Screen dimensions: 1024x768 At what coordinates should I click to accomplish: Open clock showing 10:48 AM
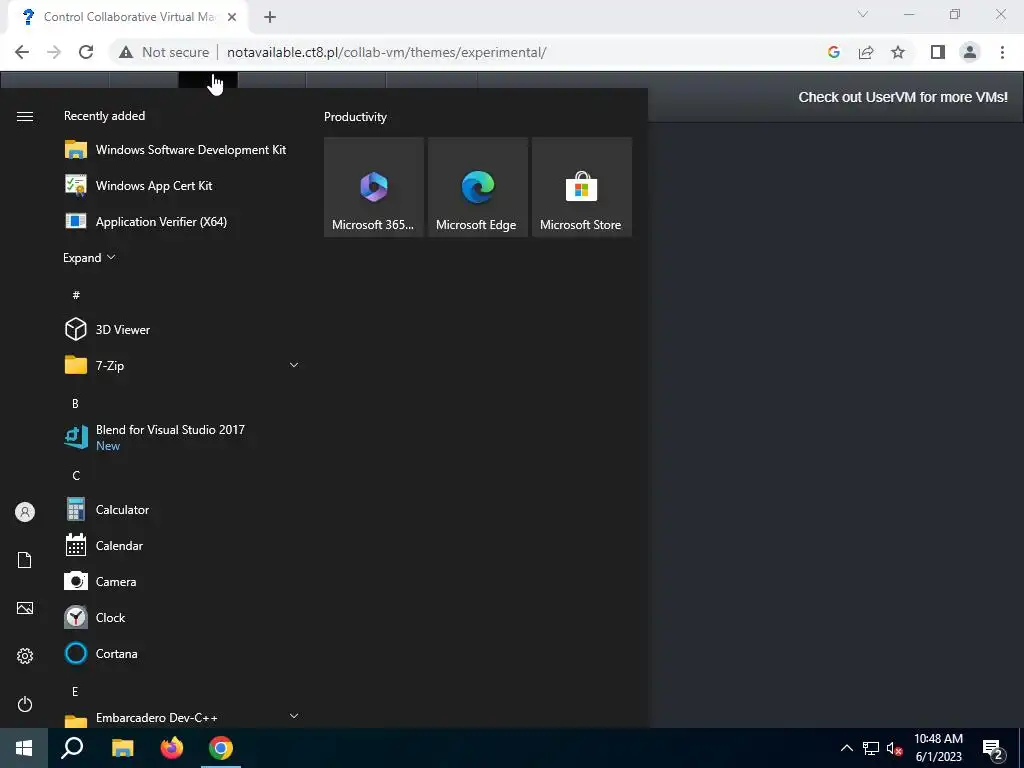[x=938, y=748]
